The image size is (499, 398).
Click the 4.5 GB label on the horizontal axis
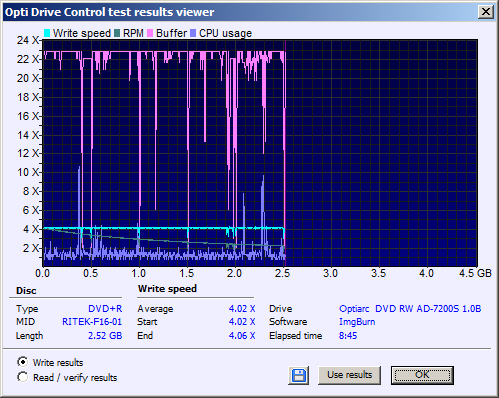point(475,273)
